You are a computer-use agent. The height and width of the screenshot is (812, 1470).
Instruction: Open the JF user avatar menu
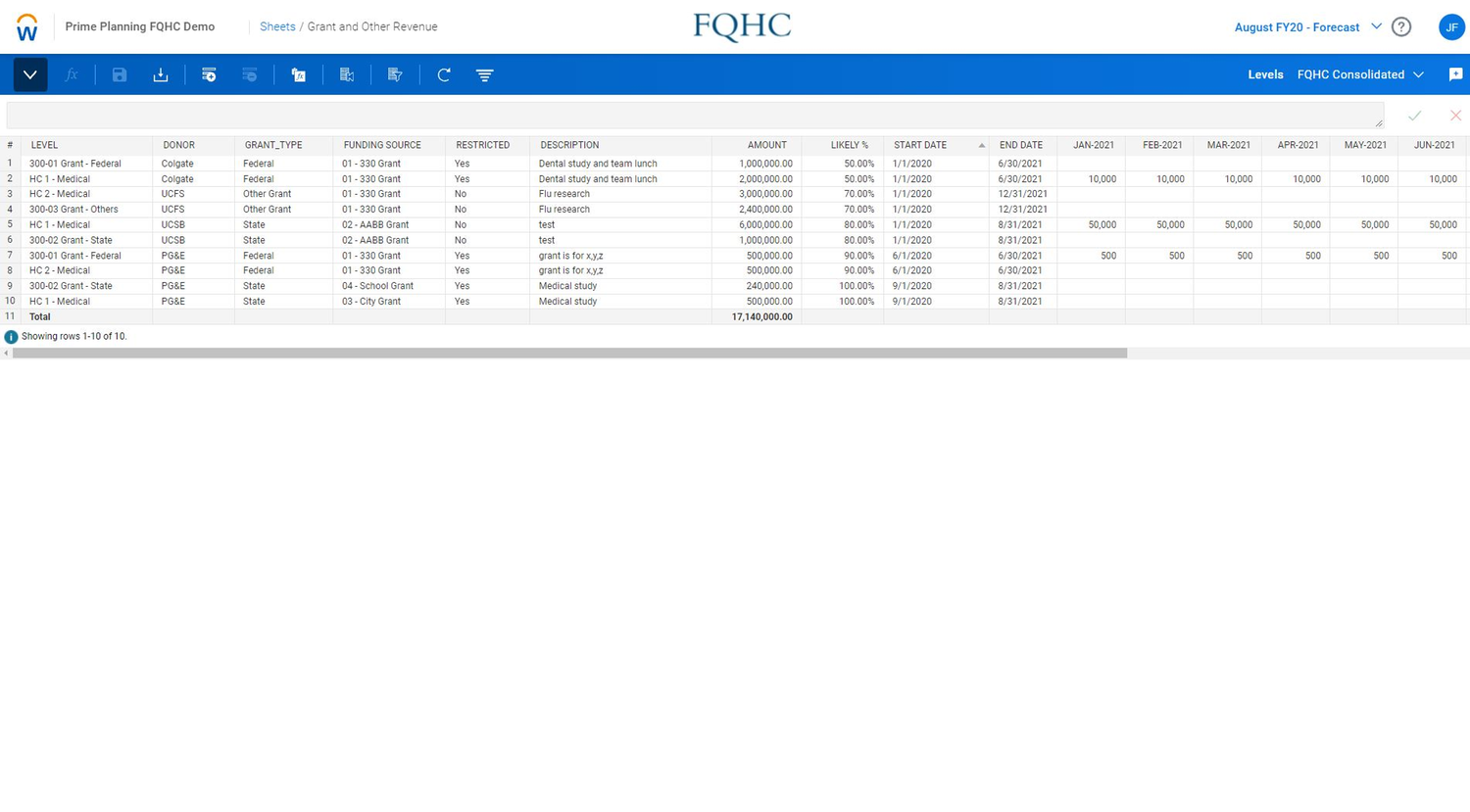tap(1451, 26)
